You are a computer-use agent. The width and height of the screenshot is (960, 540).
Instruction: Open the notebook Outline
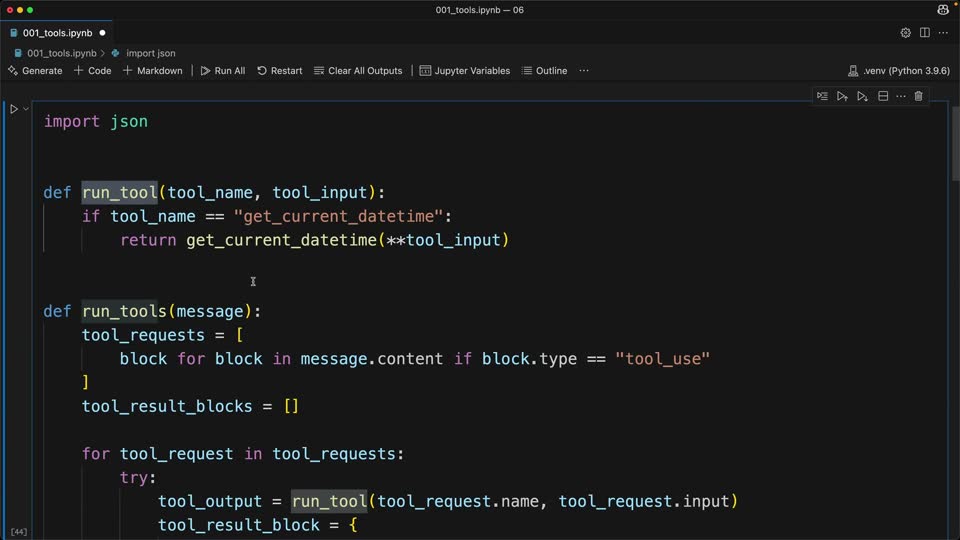[544, 71]
